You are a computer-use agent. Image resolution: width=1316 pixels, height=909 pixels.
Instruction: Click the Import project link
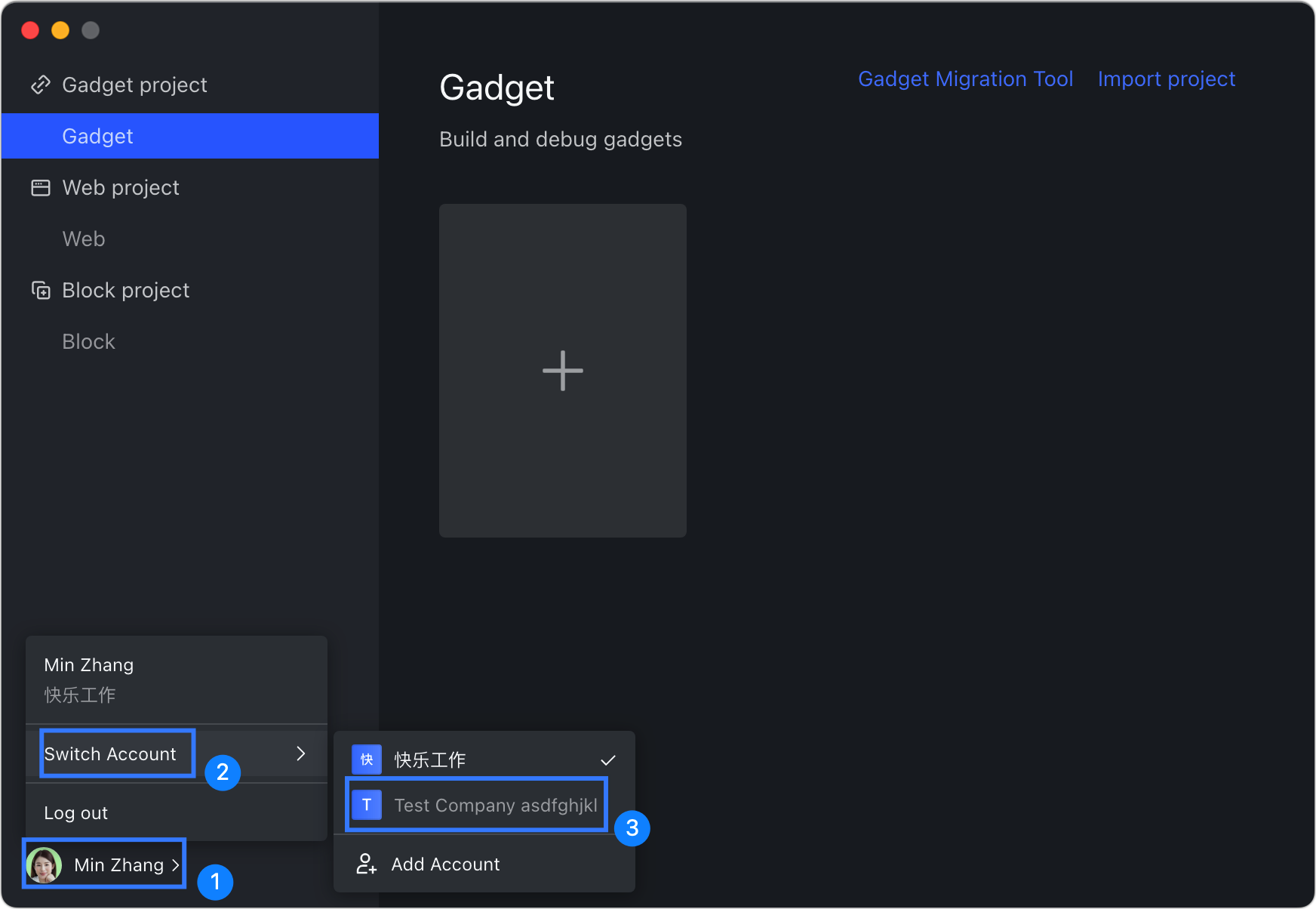point(1166,79)
